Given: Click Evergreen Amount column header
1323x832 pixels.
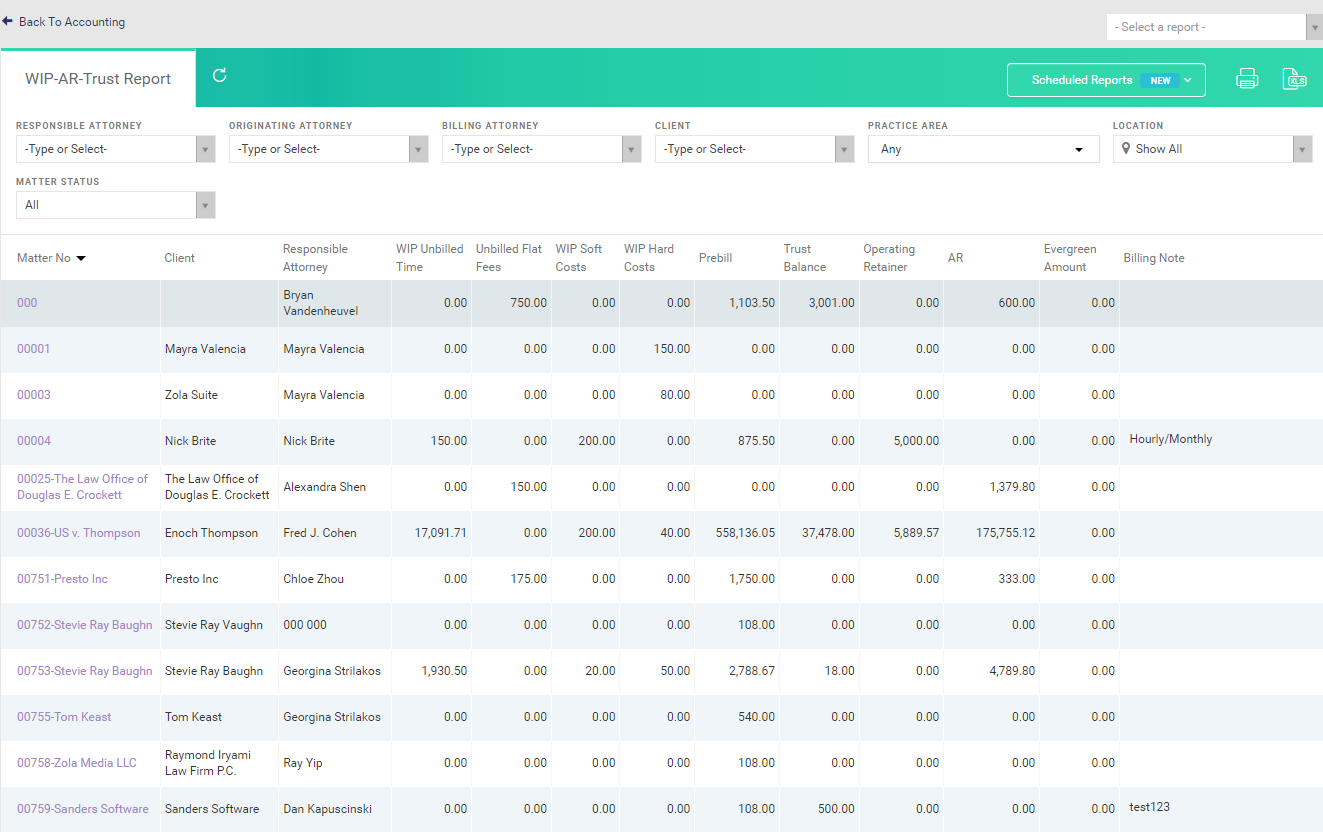Looking at the screenshot, I should (1070, 258).
